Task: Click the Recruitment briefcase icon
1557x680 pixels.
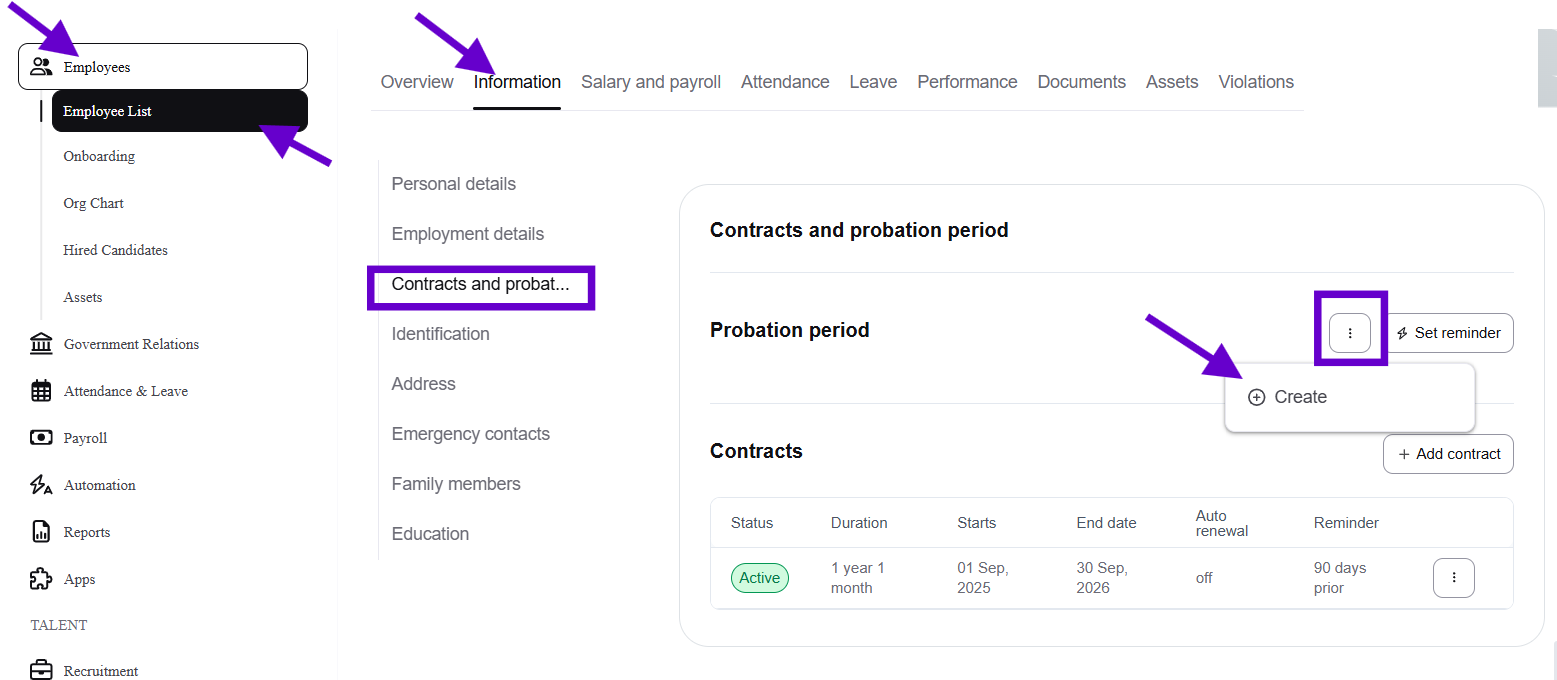Action: click(41, 670)
